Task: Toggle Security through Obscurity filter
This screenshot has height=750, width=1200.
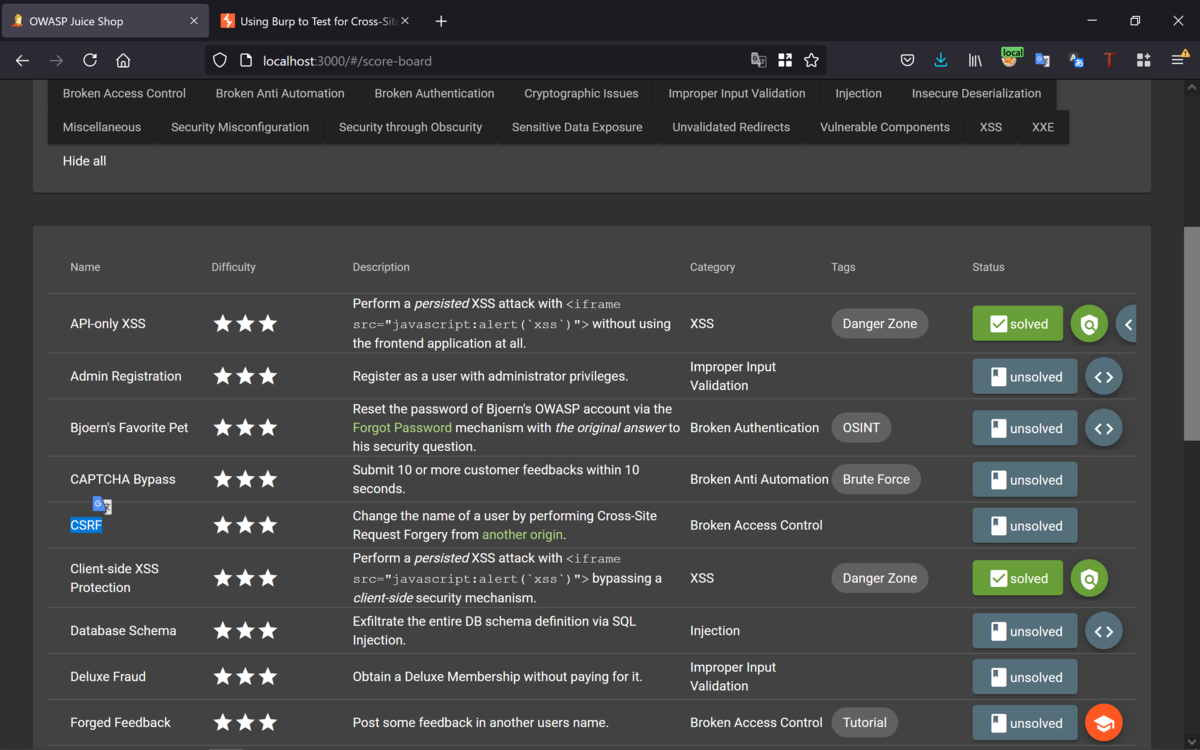Action: [410, 127]
